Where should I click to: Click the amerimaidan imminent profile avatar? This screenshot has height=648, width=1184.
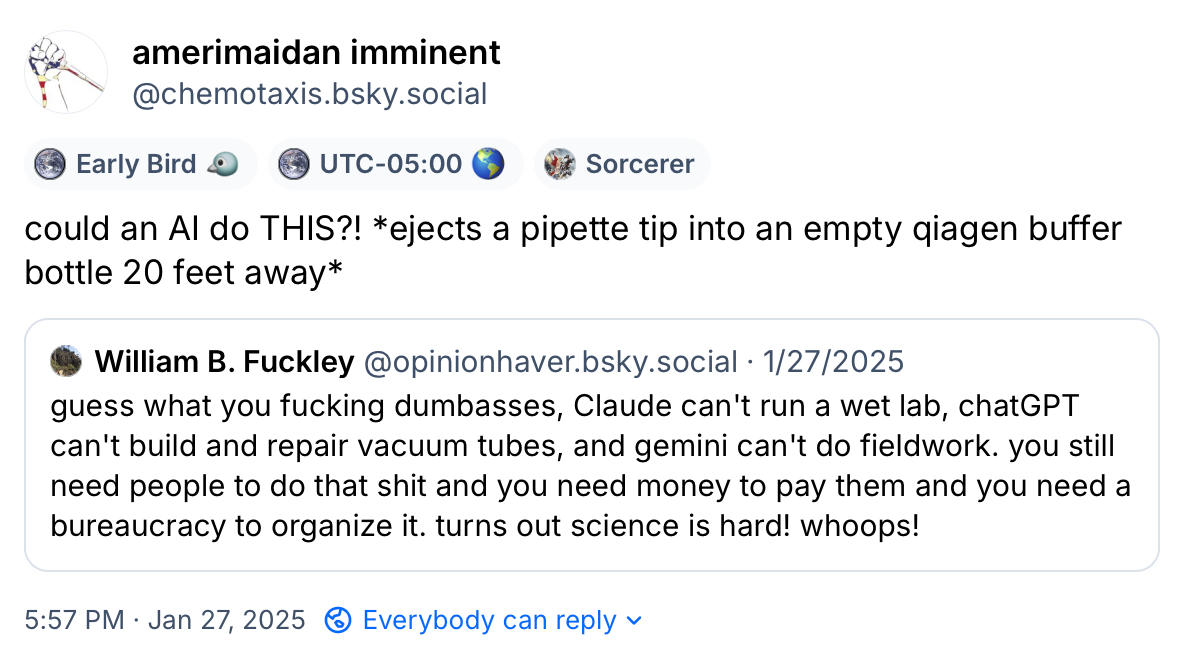(66, 72)
